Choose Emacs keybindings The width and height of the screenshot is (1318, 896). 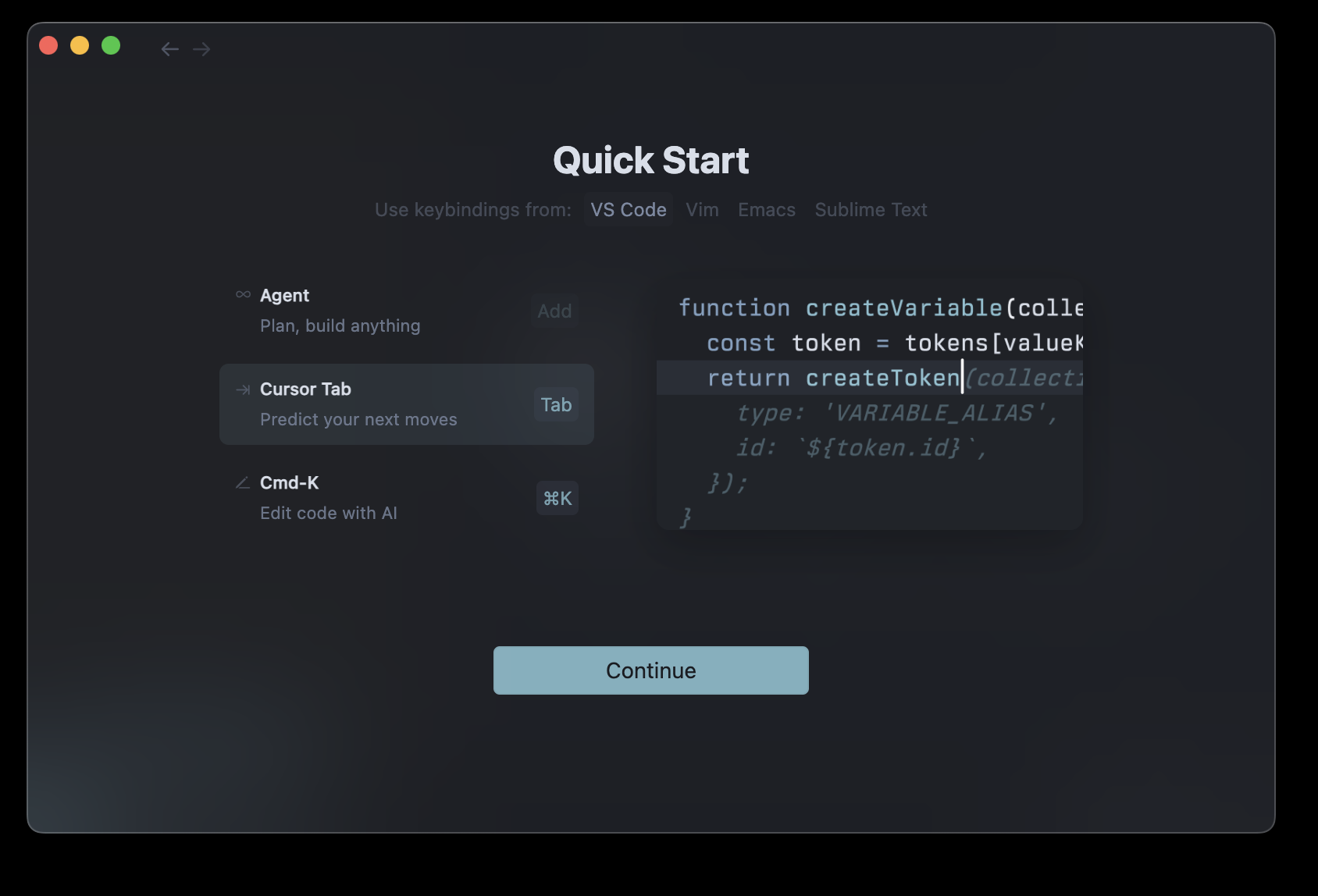[766, 210]
